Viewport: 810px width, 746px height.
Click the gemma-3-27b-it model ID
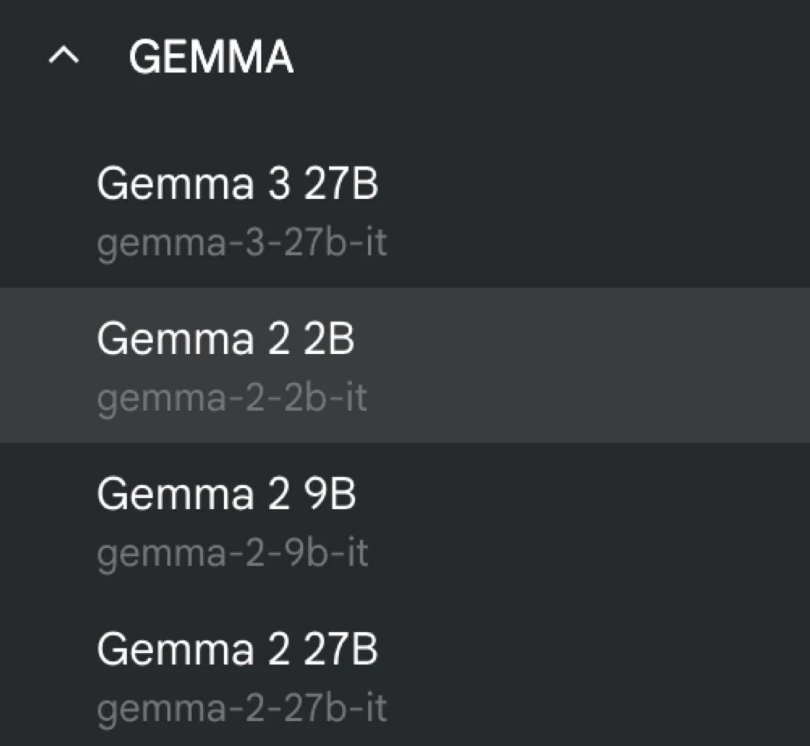pyautogui.click(x=242, y=244)
